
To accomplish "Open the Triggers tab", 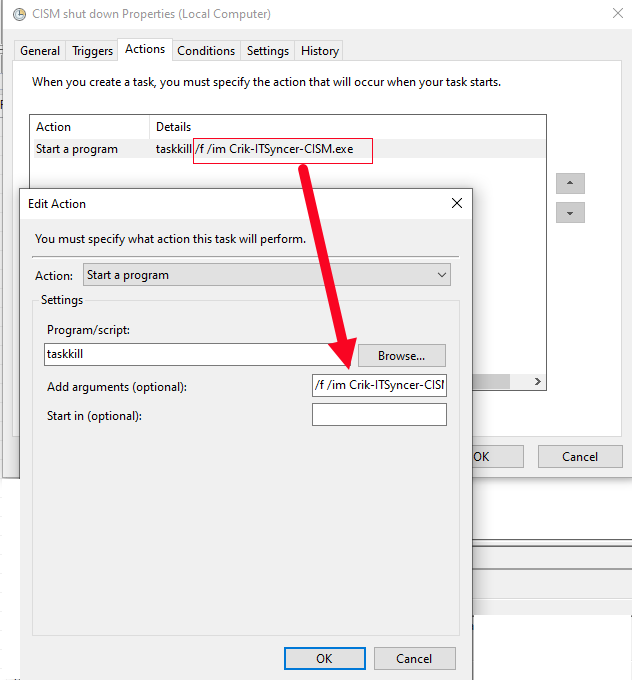I will [92, 51].
